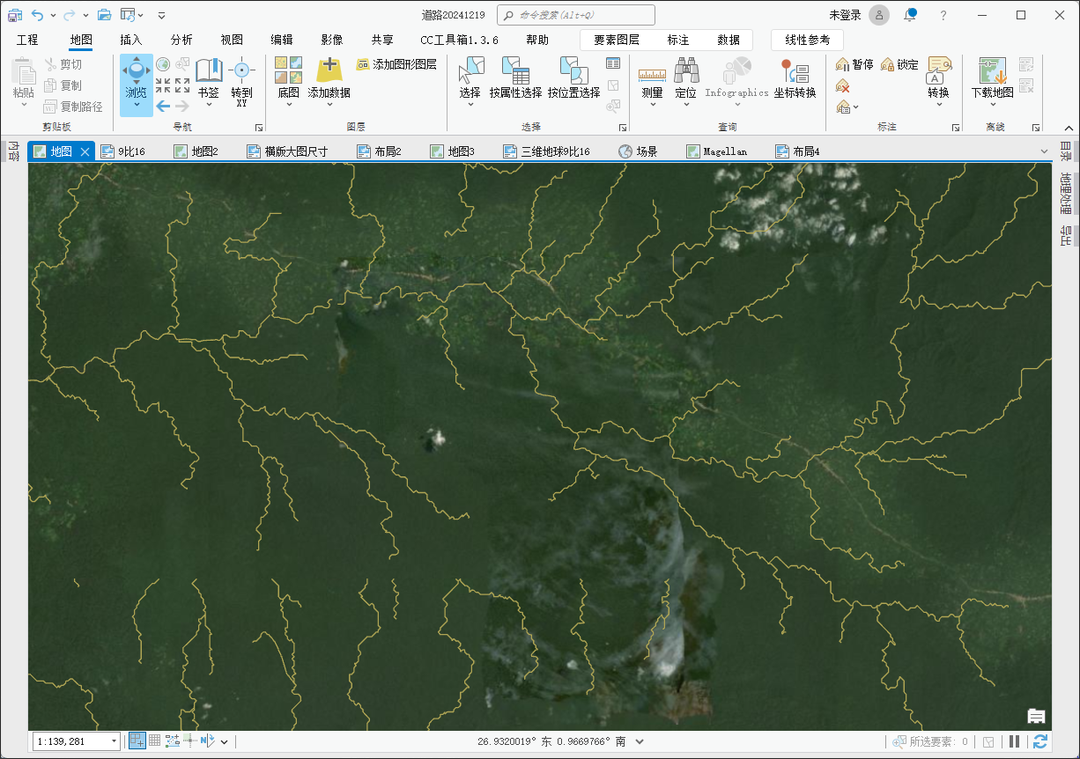Open the 导航 (Navigate) group dialog launcher
Image resolution: width=1080 pixels, height=759 pixels.
259,127
